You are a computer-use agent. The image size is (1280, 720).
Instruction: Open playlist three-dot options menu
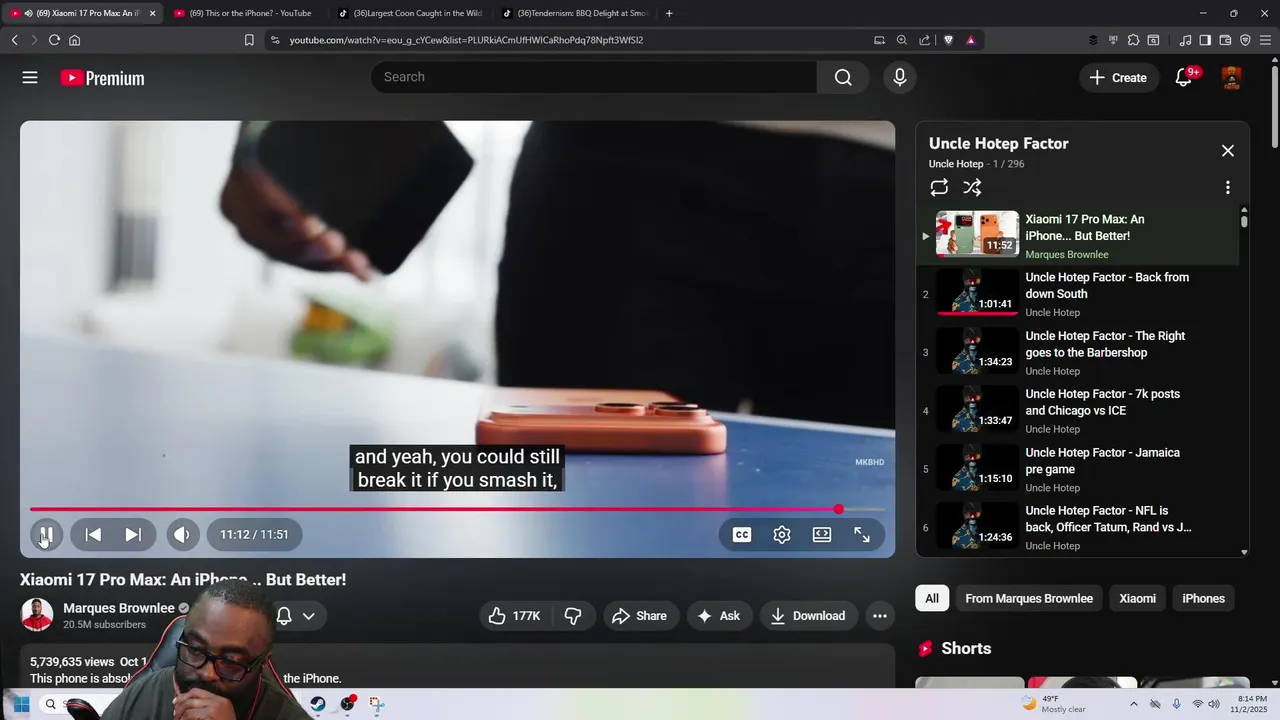tap(1228, 187)
